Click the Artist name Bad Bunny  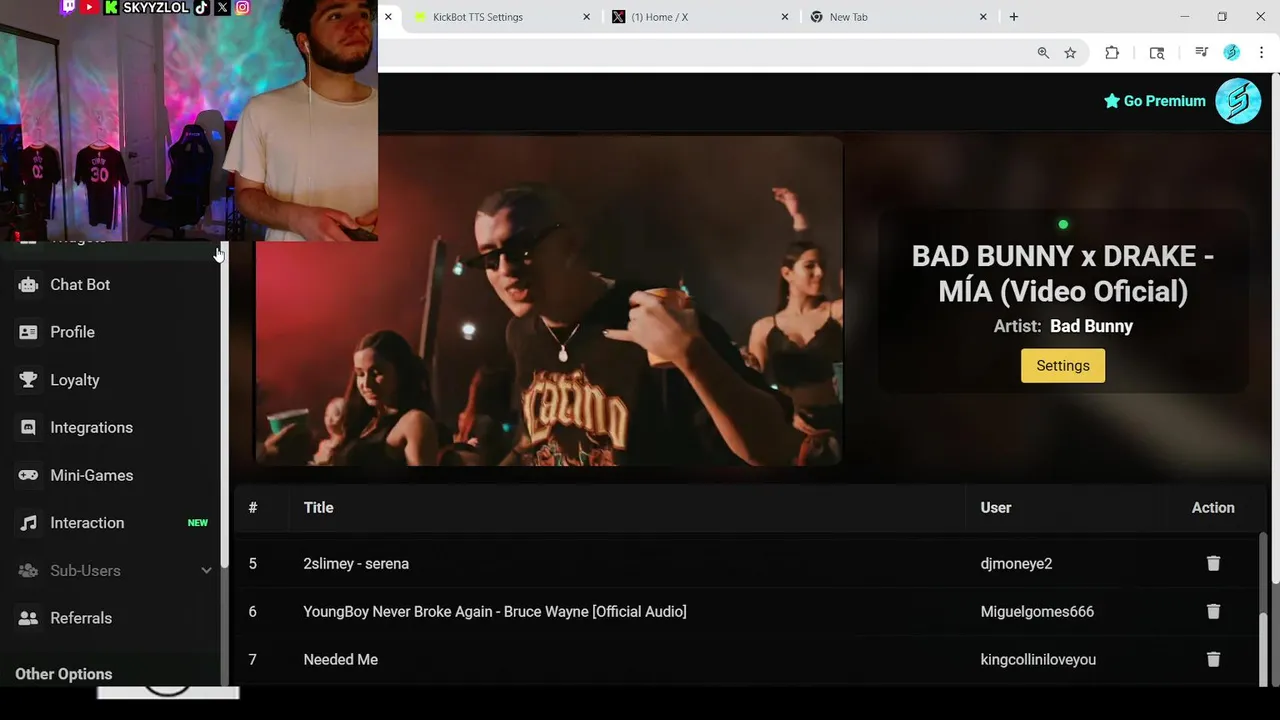click(x=1091, y=326)
